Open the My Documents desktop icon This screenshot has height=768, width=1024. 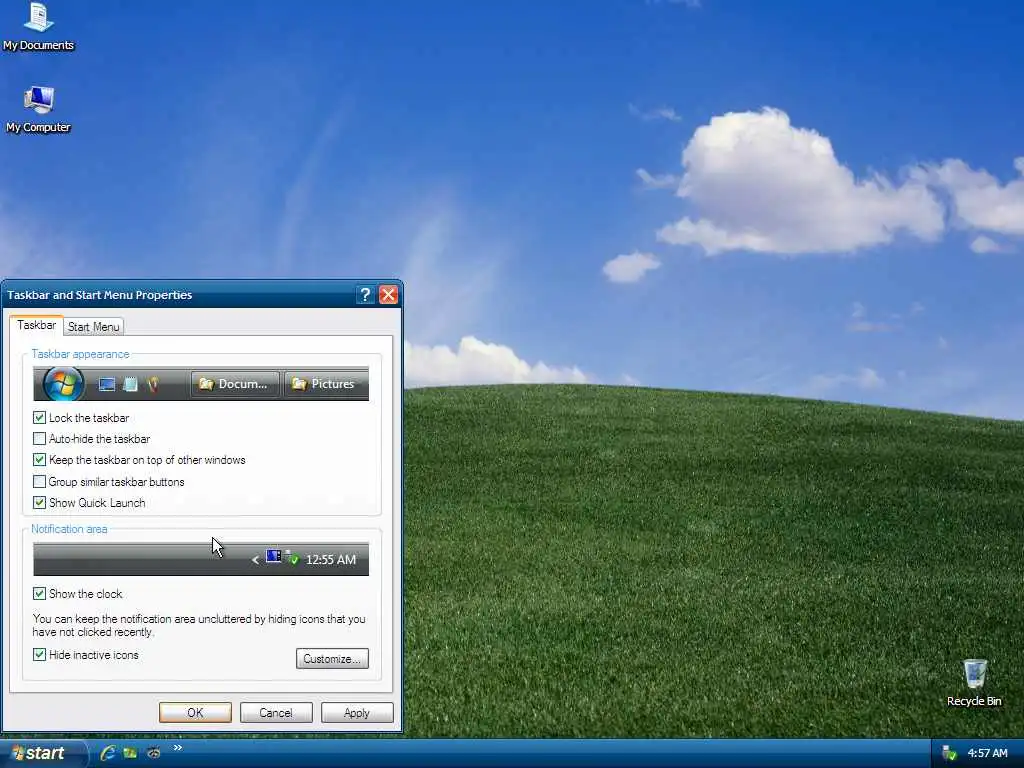tap(38, 27)
